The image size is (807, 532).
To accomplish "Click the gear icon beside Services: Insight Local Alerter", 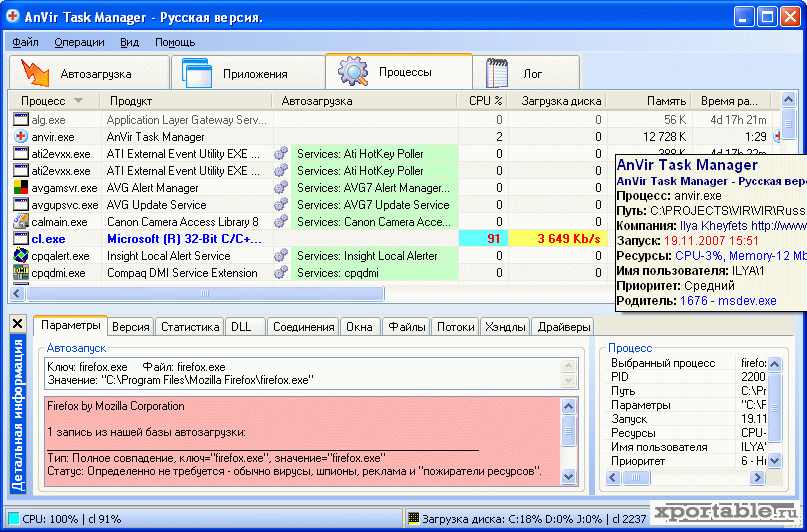I will 281,256.
